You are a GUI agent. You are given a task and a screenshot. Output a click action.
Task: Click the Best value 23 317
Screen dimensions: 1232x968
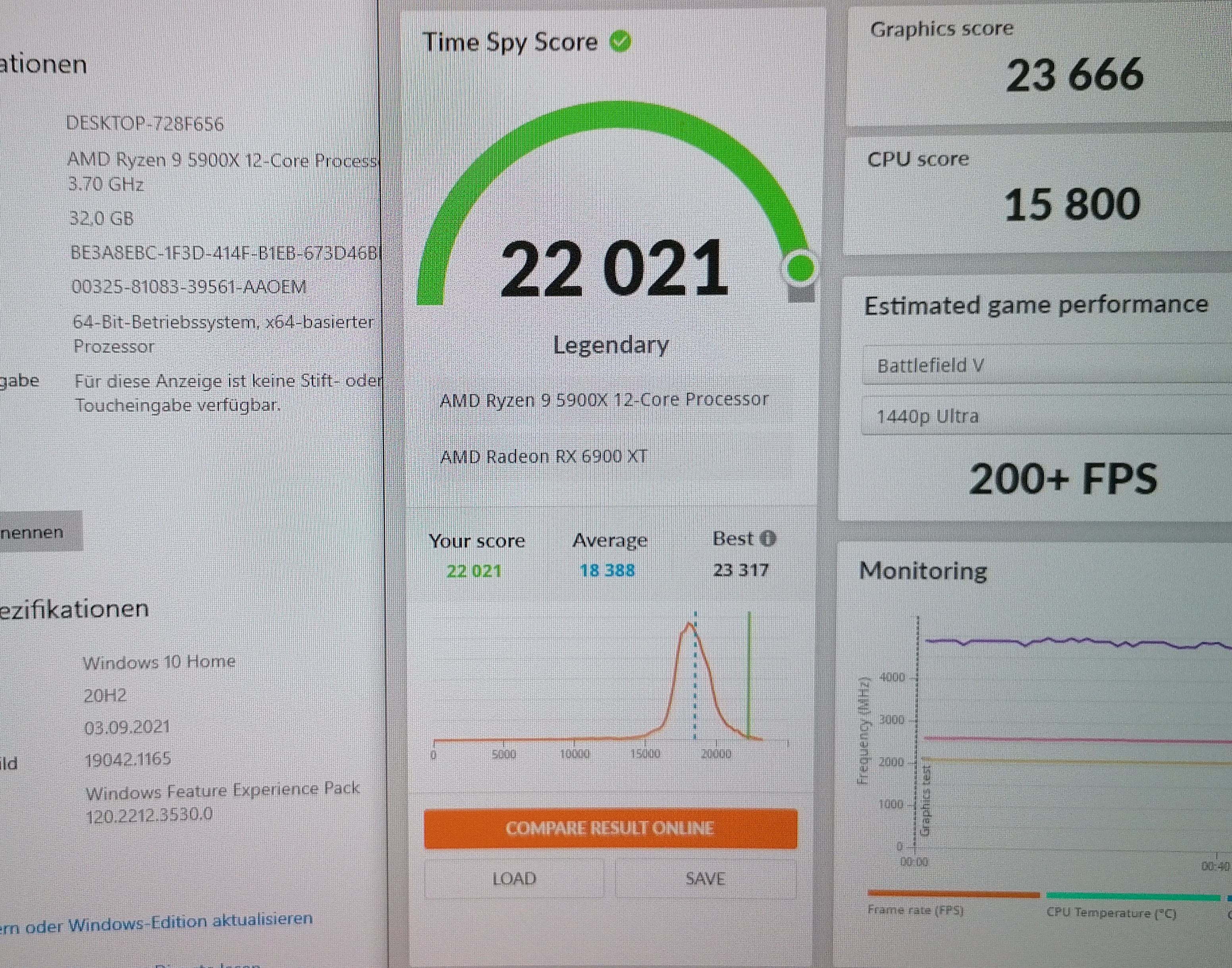tap(741, 569)
